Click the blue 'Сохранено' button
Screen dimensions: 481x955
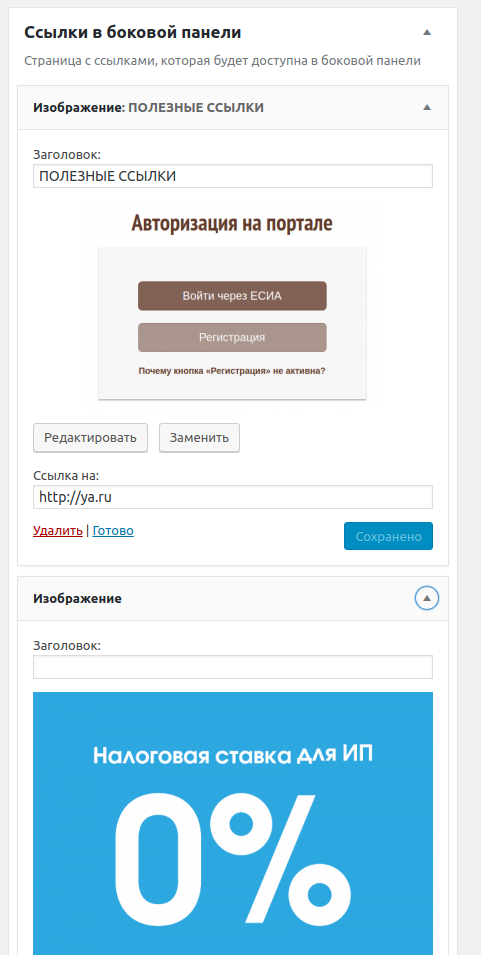pos(388,536)
